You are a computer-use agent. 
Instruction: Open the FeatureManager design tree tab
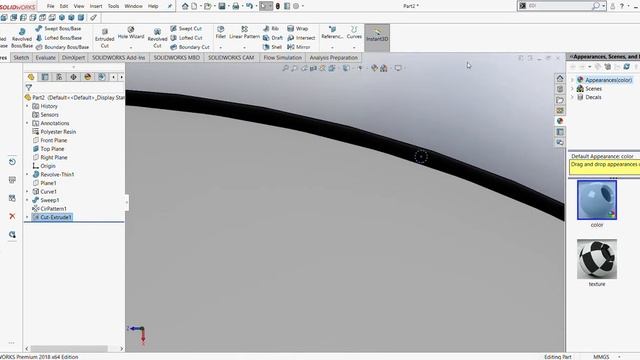[31, 77]
